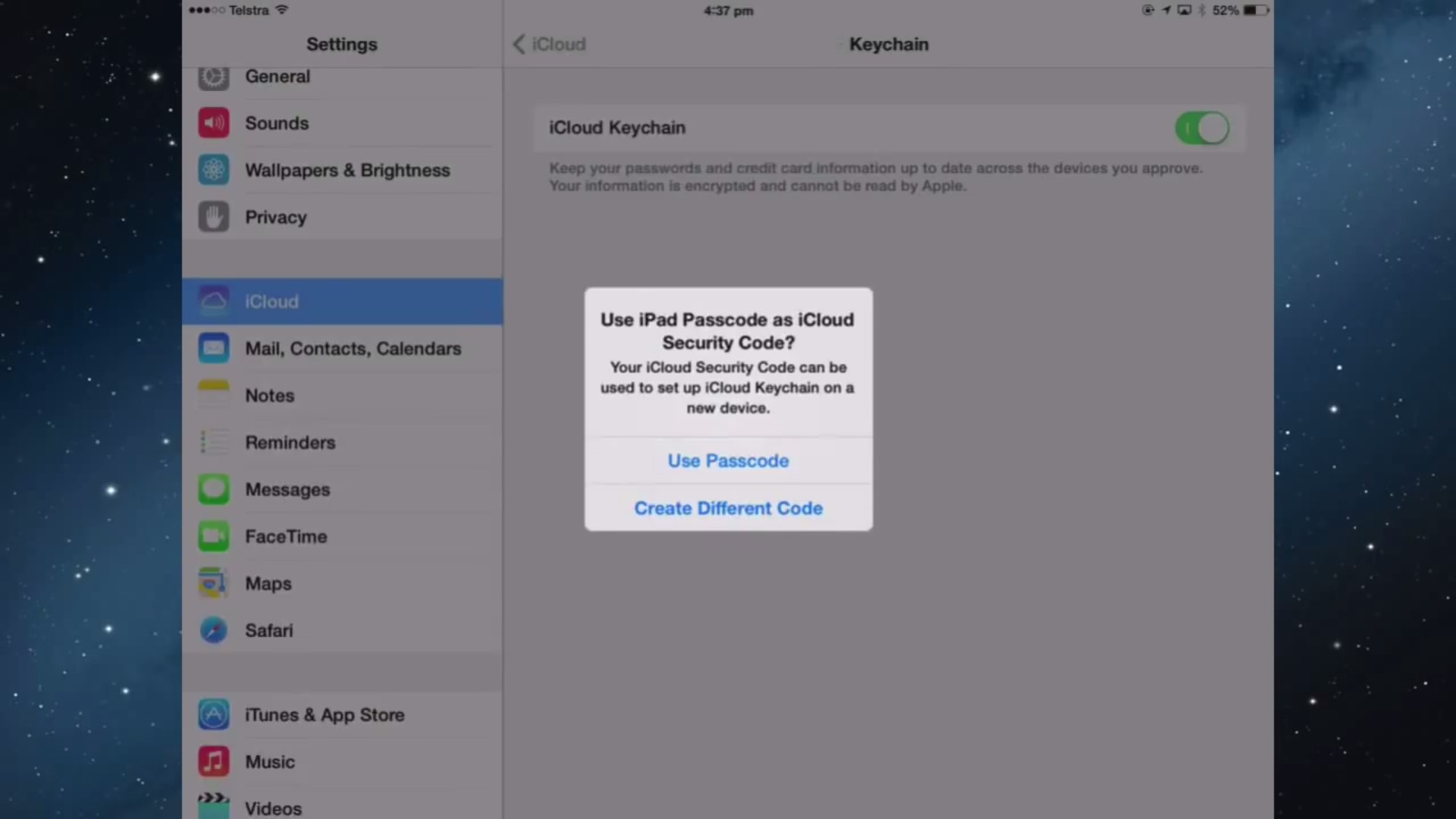
Task: Toggle the iCloud Keychain switch
Action: (x=1201, y=128)
